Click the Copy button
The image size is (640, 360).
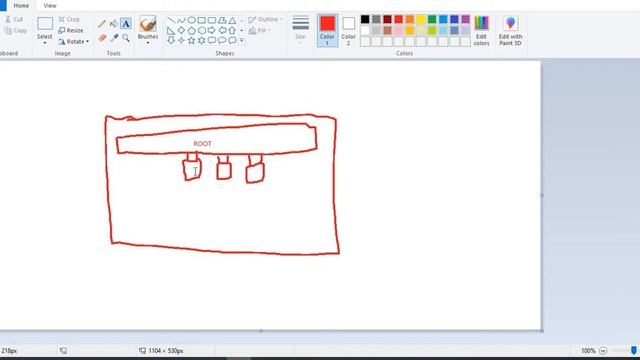tap(15, 30)
